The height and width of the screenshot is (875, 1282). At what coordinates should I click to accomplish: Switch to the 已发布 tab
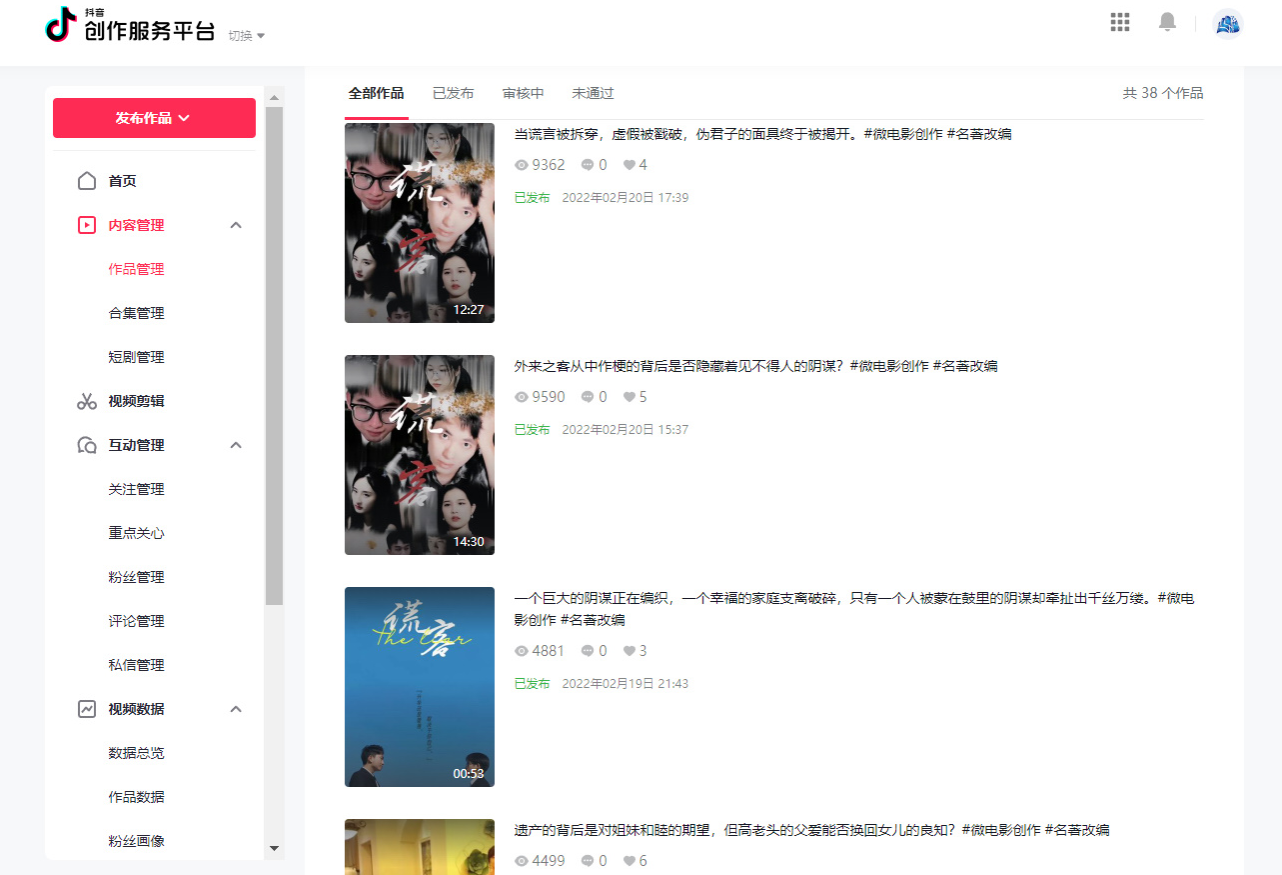(453, 93)
